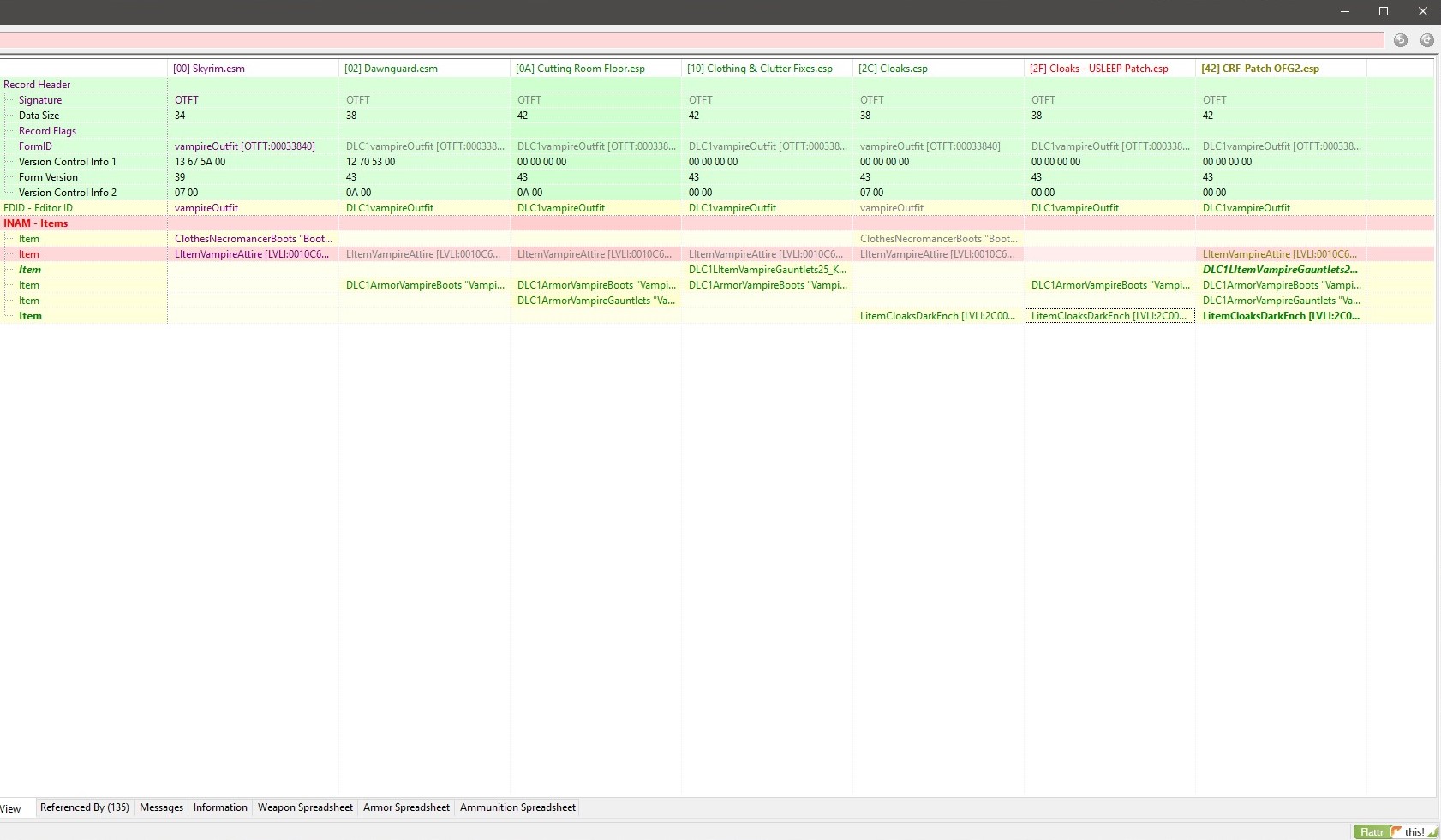Switch to the Messages tab
Viewport: 1441px width, 840px height.
click(161, 807)
